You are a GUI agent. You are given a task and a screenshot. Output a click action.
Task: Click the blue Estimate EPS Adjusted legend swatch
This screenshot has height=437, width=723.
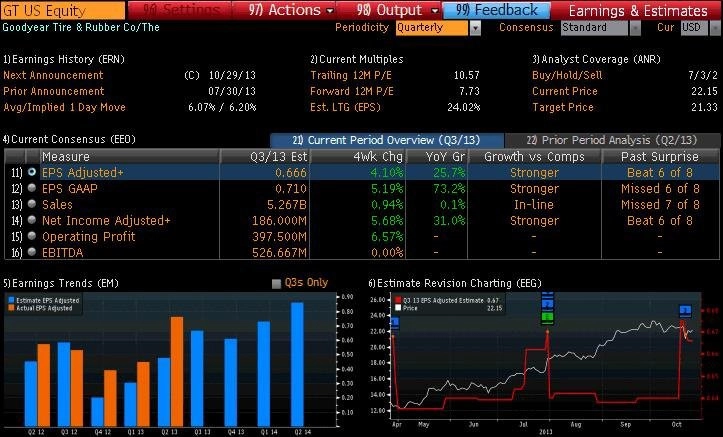coord(11,300)
